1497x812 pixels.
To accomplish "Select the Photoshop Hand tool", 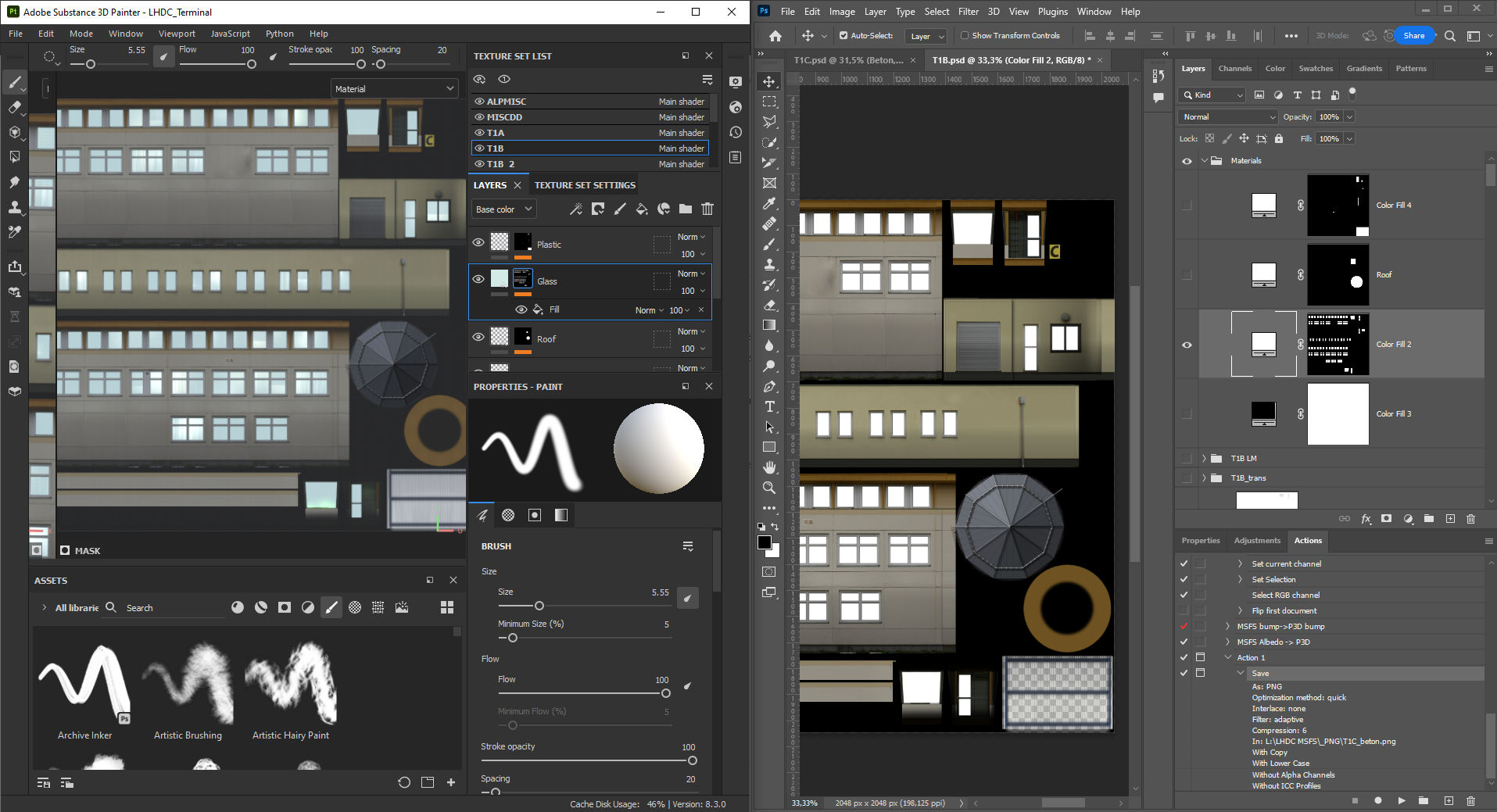I will [770, 467].
